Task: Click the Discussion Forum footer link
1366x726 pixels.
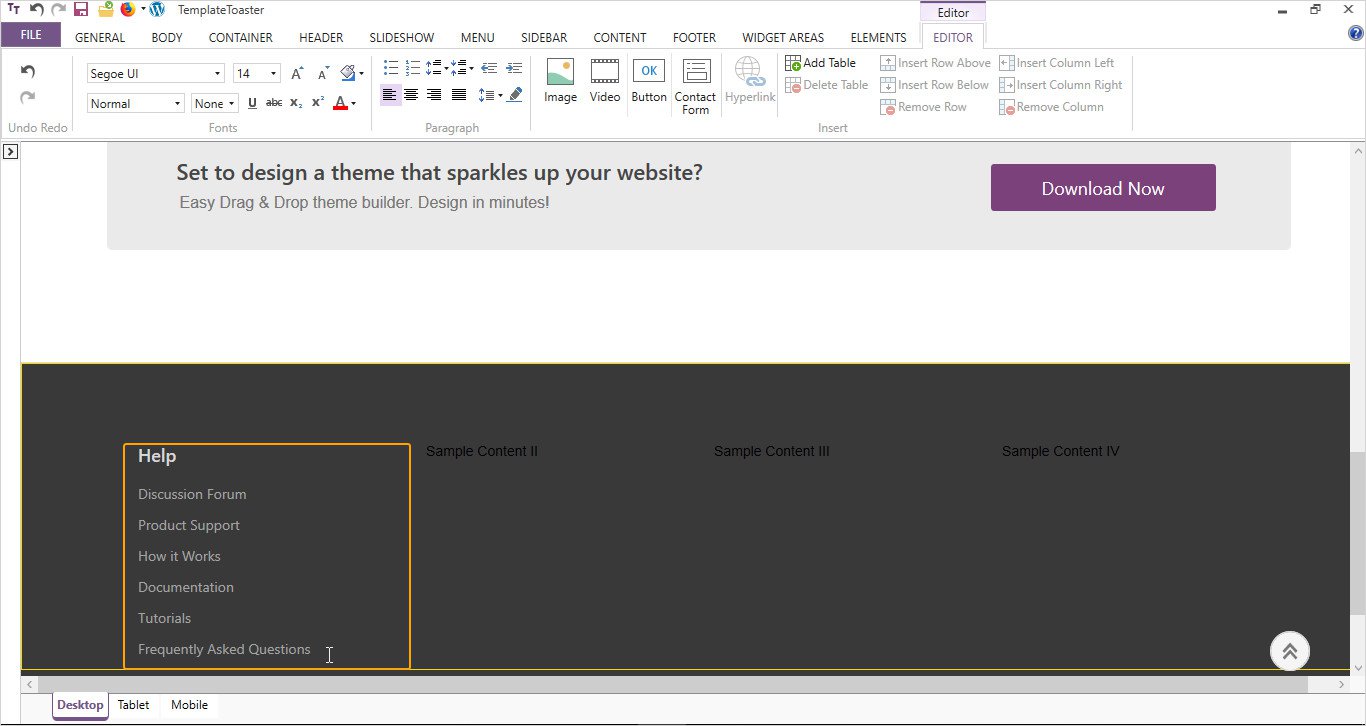Action: click(x=192, y=494)
